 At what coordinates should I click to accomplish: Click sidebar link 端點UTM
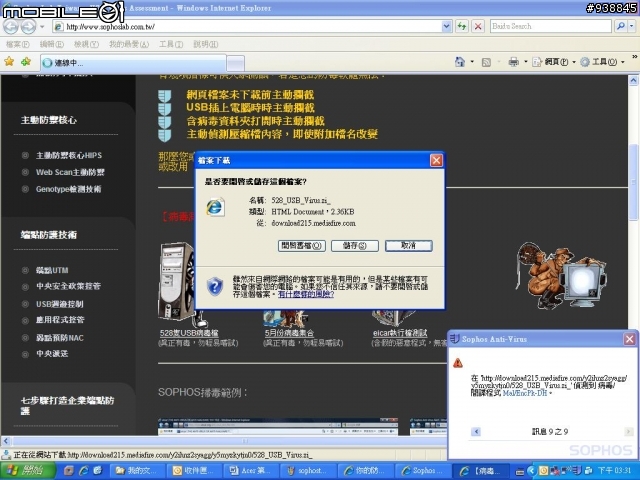click(x=52, y=270)
